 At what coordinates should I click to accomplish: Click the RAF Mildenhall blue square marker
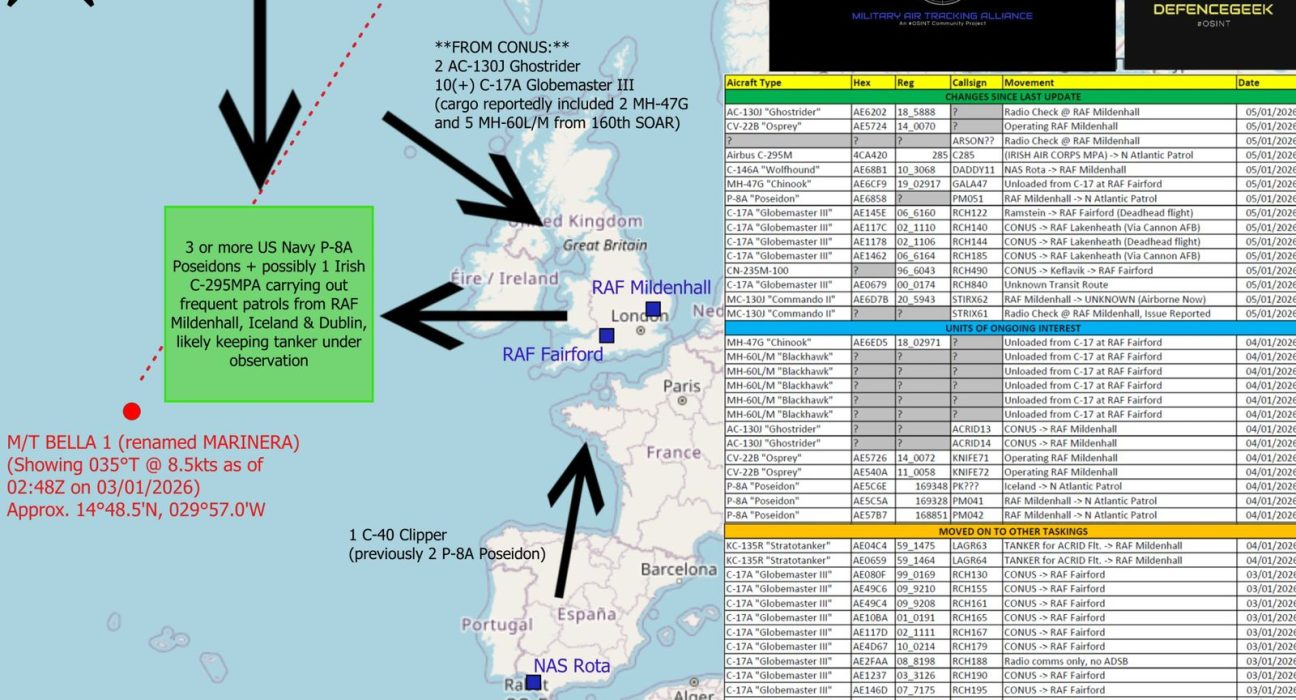pyautogui.click(x=653, y=309)
